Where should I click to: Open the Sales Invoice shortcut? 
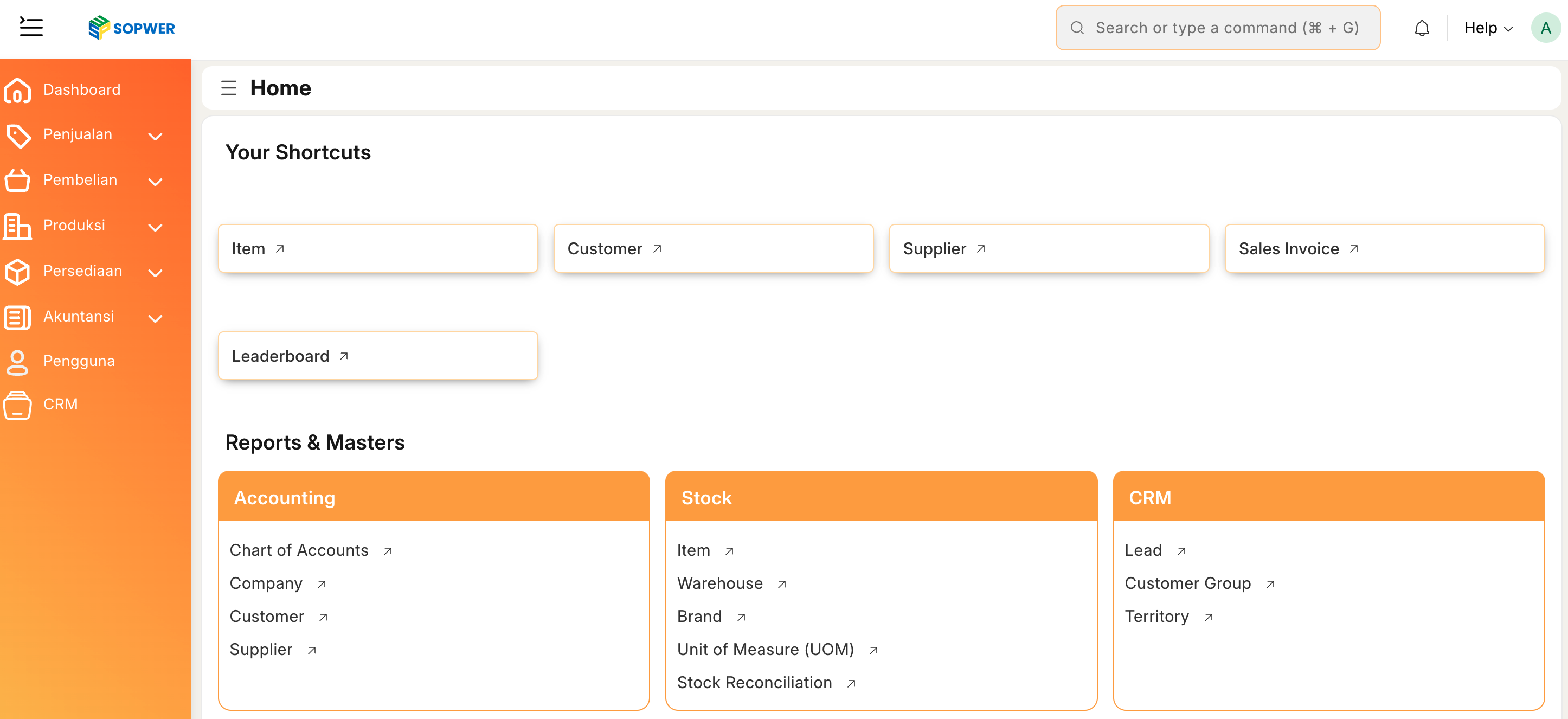click(x=1384, y=249)
